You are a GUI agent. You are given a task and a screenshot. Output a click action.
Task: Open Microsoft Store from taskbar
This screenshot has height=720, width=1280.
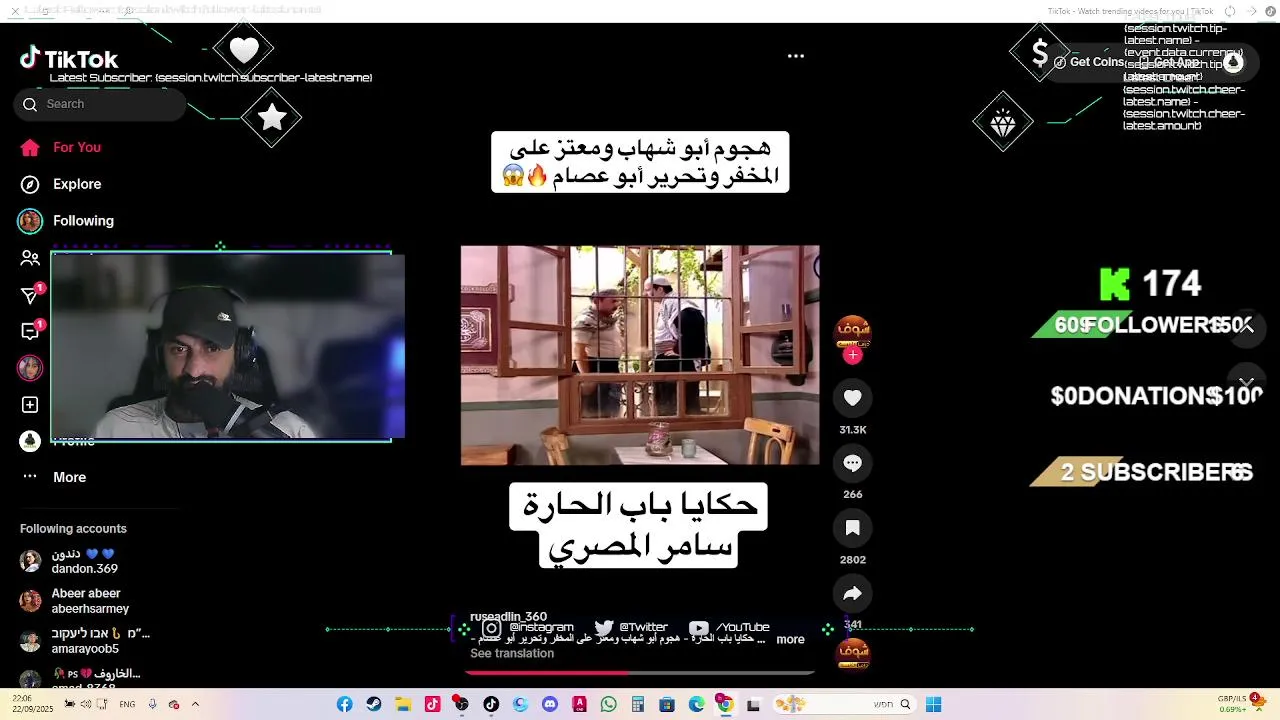[667, 705]
